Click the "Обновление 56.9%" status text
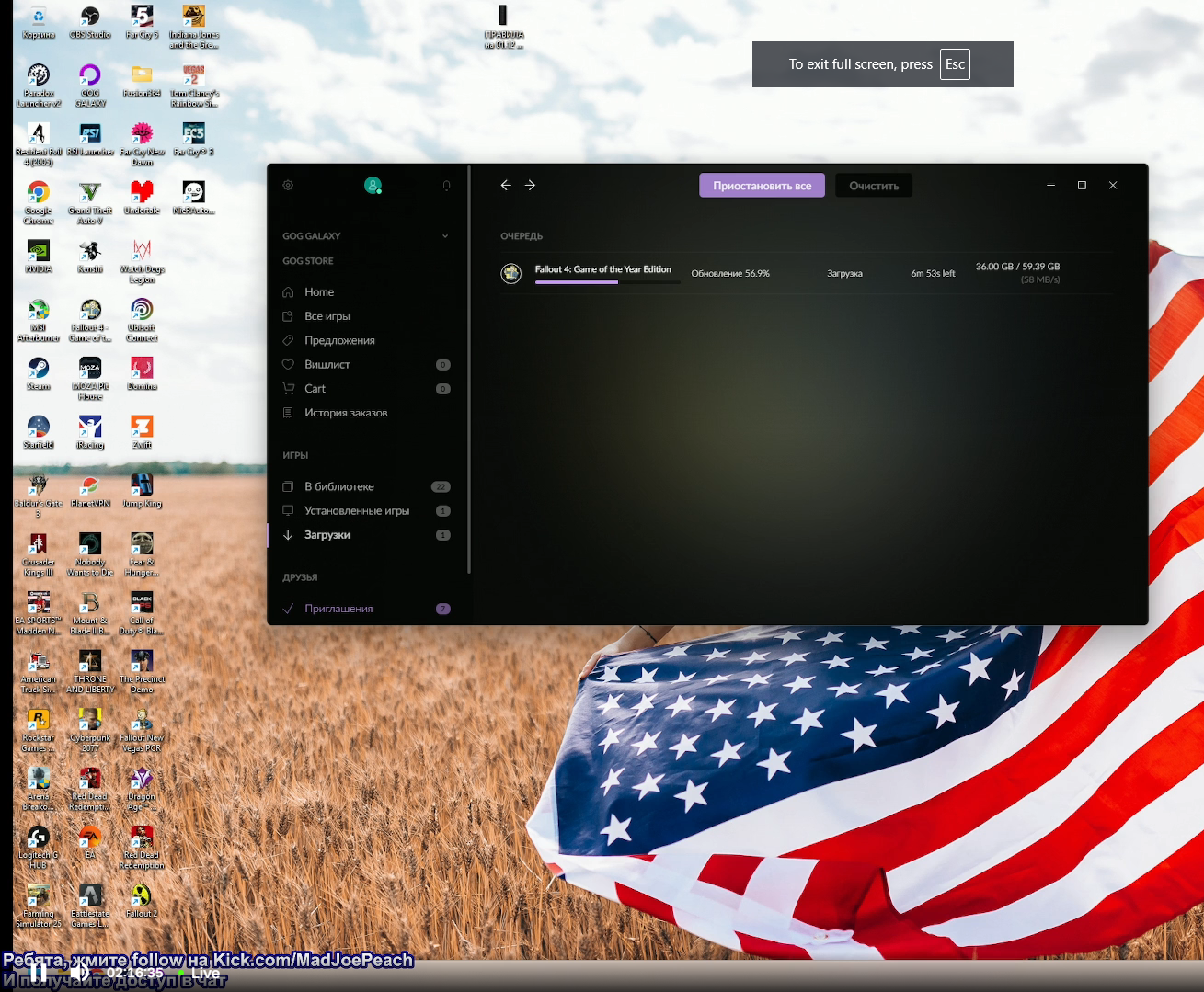The width and height of the screenshot is (1204, 992). pyautogui.click(x=730, y=273)
